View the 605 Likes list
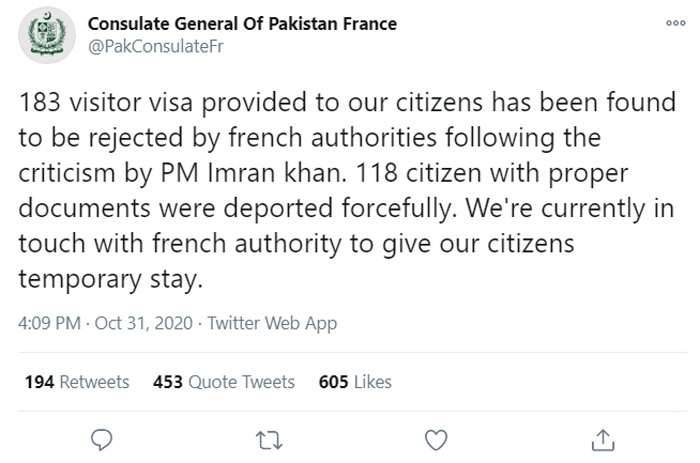Image resolution: width=700 pixels, height=463 pixels. tap(355, 382)
